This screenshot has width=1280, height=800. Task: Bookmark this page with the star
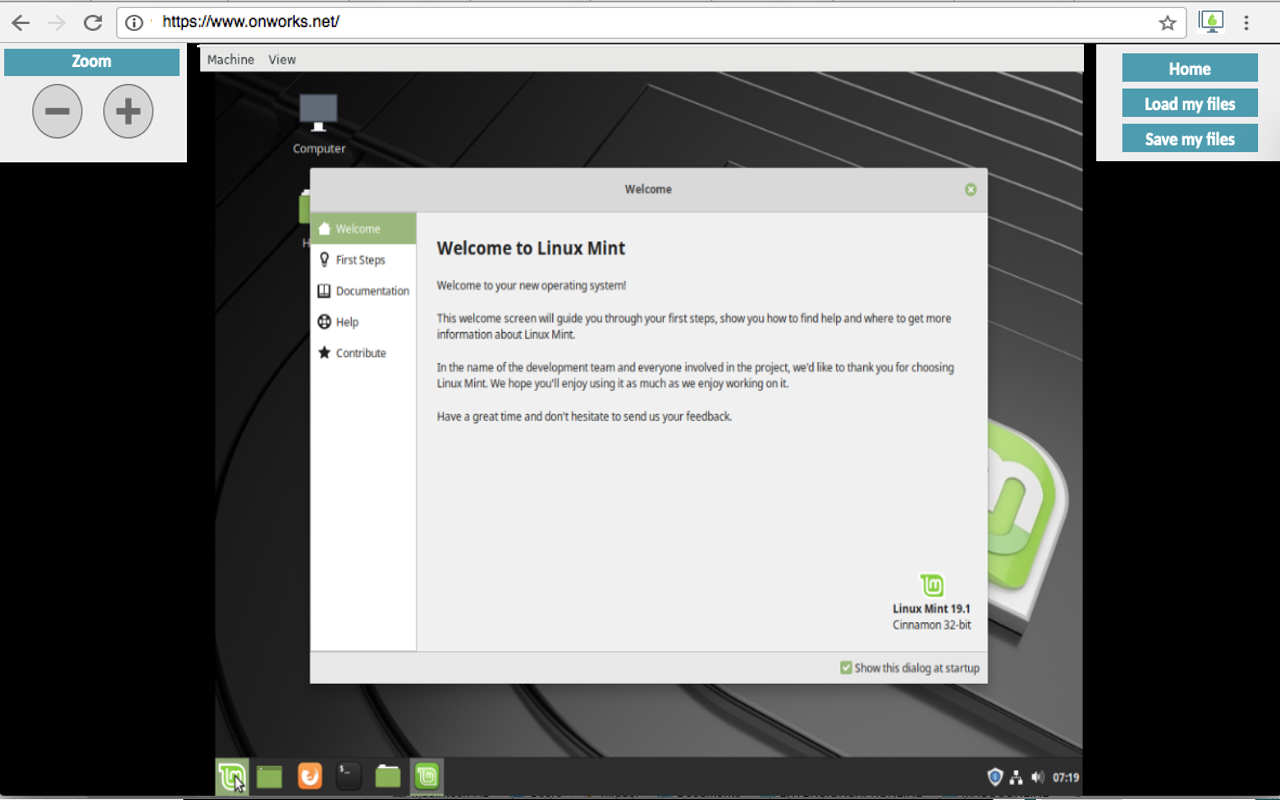1167,22
